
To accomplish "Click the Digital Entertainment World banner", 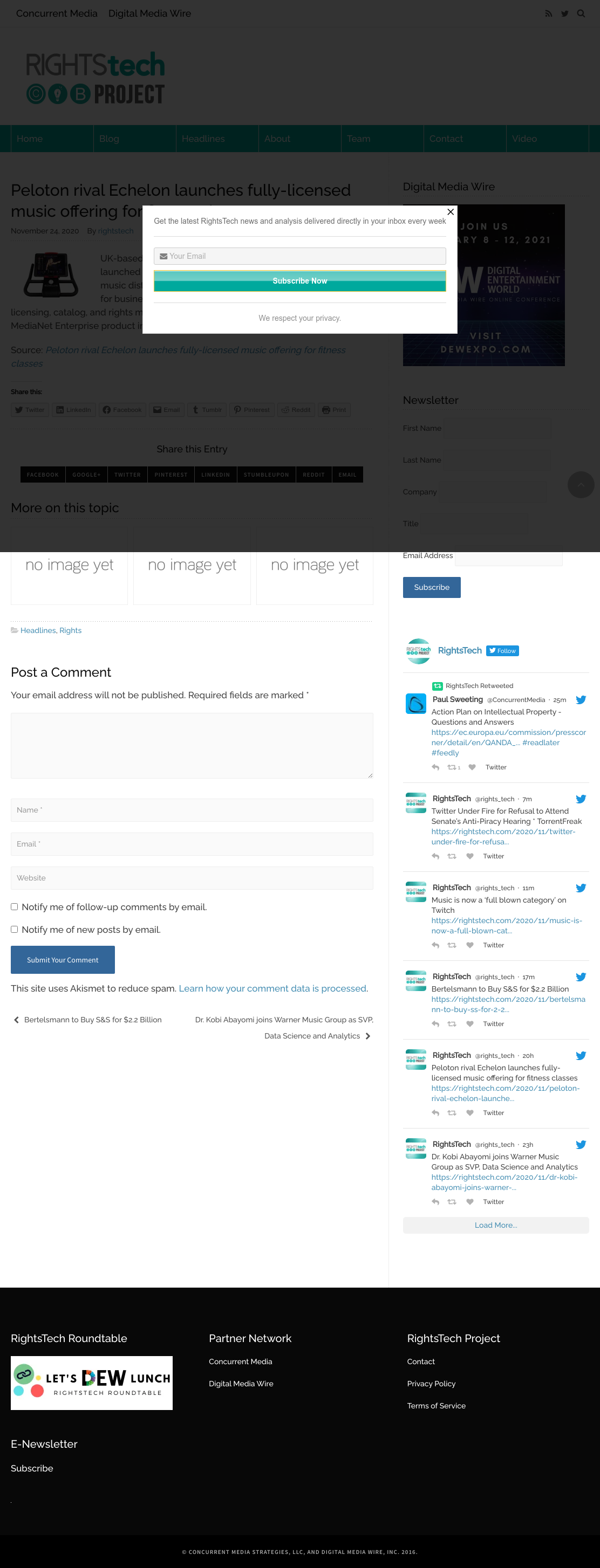I will pos(483,285).
